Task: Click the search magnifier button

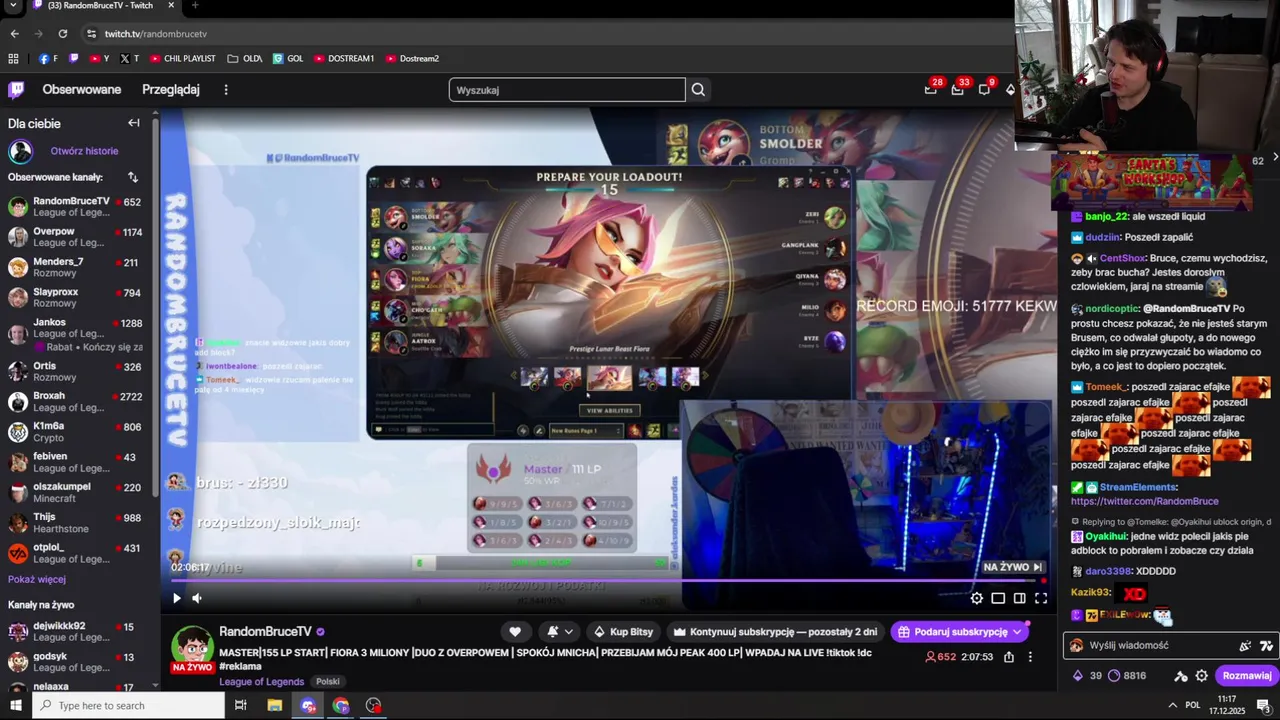Action: [x=698, y=90]
